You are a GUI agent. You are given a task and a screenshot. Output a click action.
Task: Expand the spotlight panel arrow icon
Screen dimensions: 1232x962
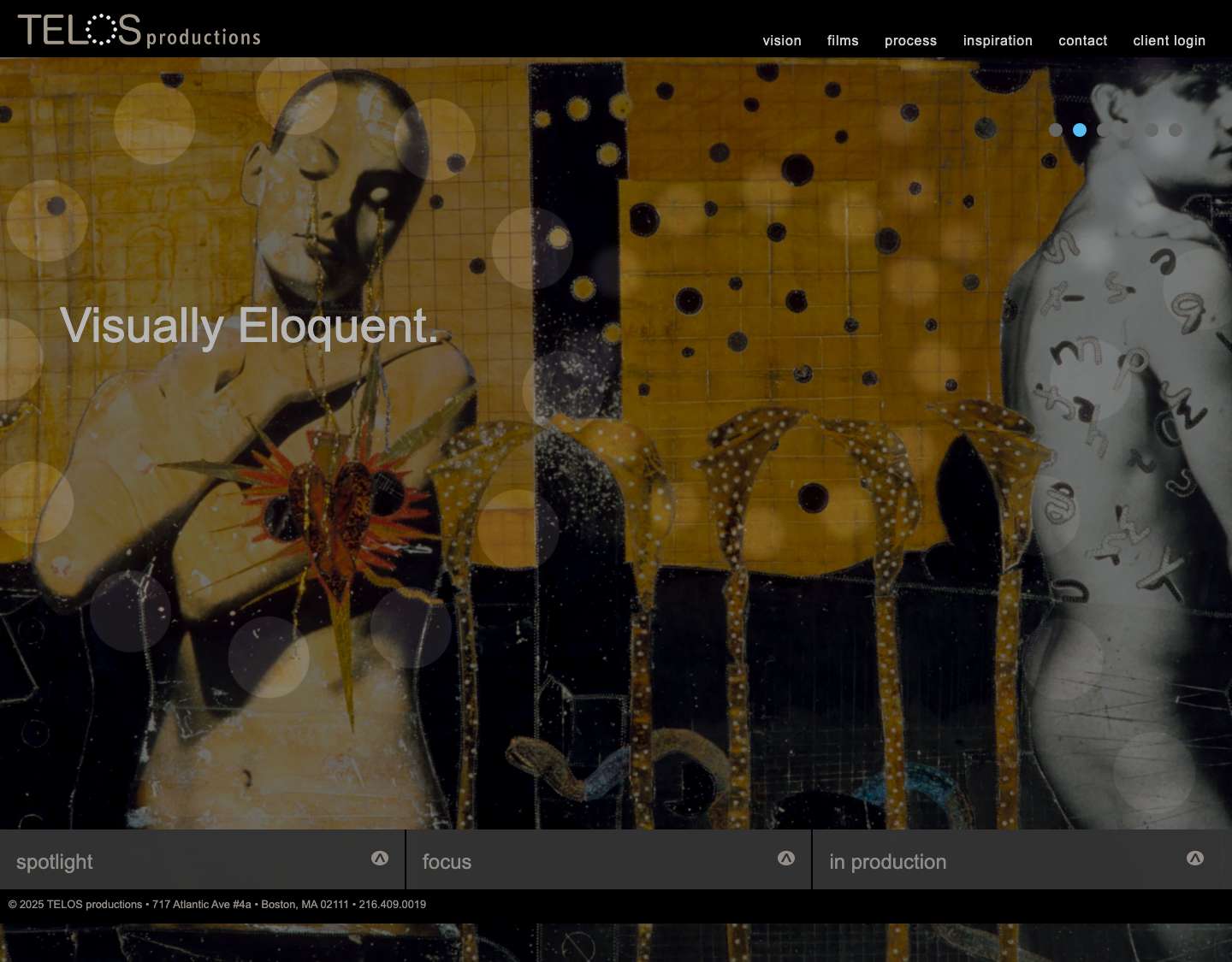pos(380,858)
